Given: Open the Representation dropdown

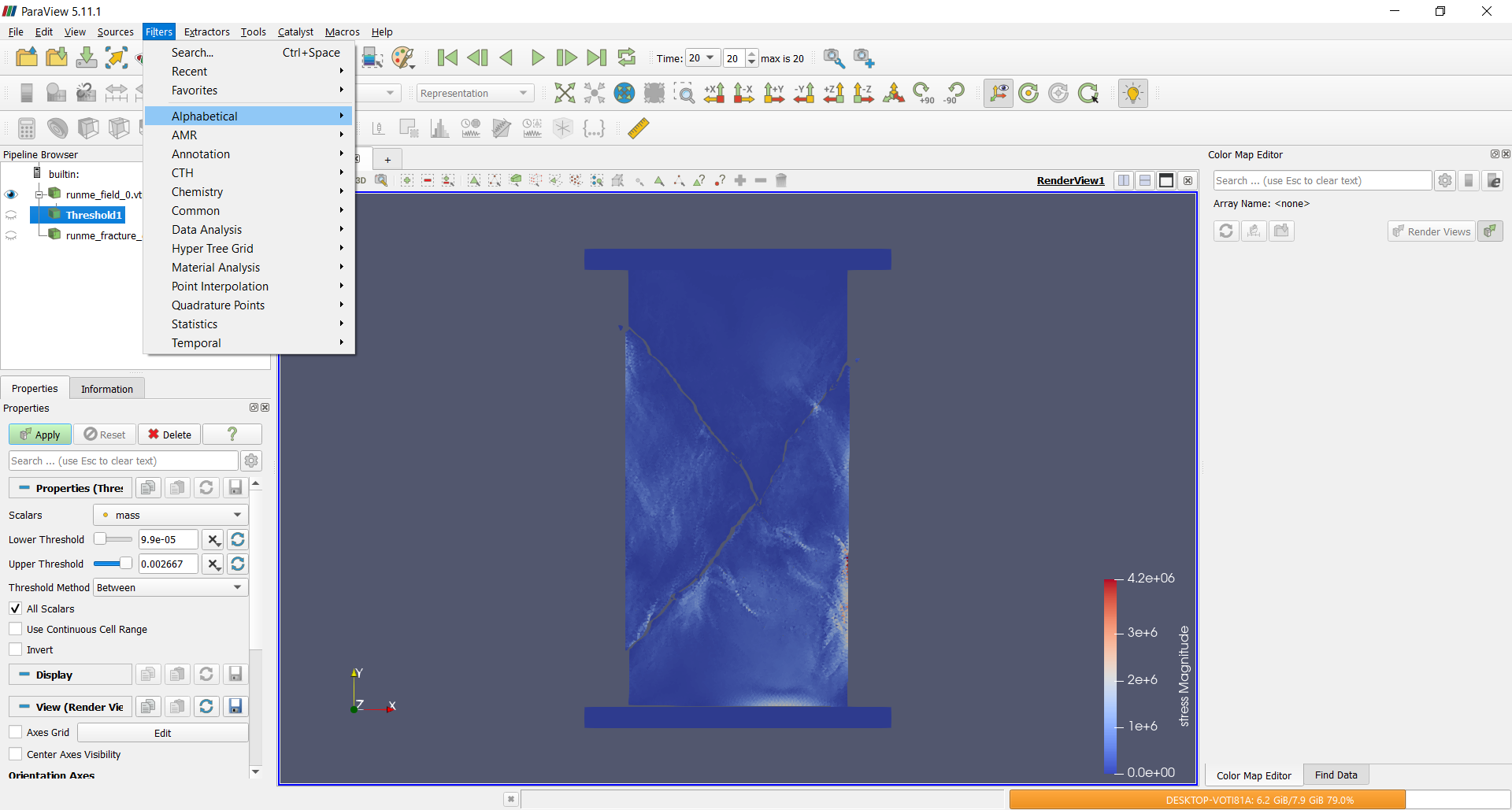Looking at the screenshot, I should pos(475,93).
